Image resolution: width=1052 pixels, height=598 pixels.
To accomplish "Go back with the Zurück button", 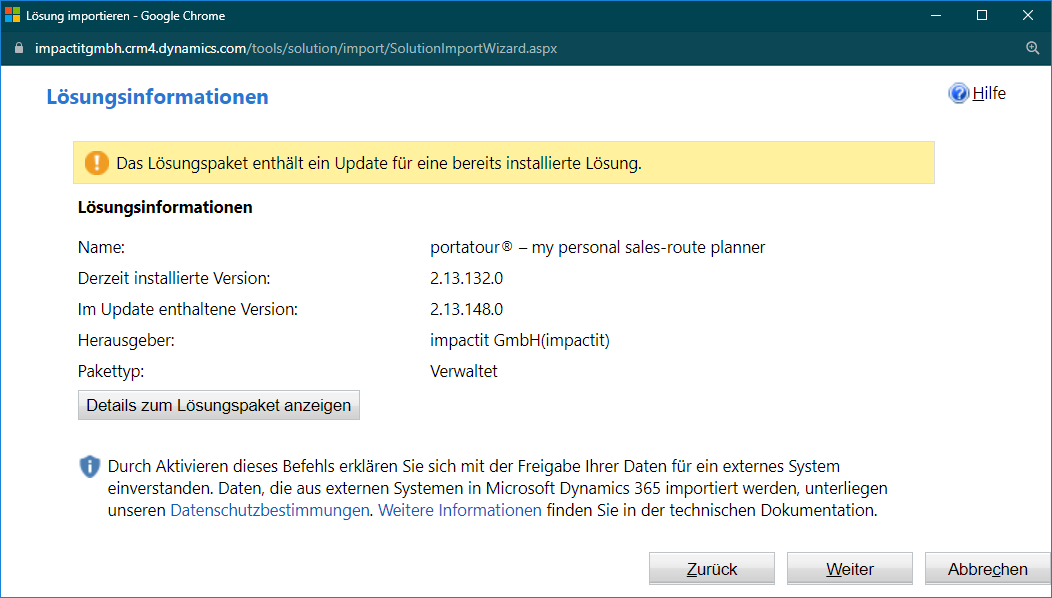I will (712, 568).
